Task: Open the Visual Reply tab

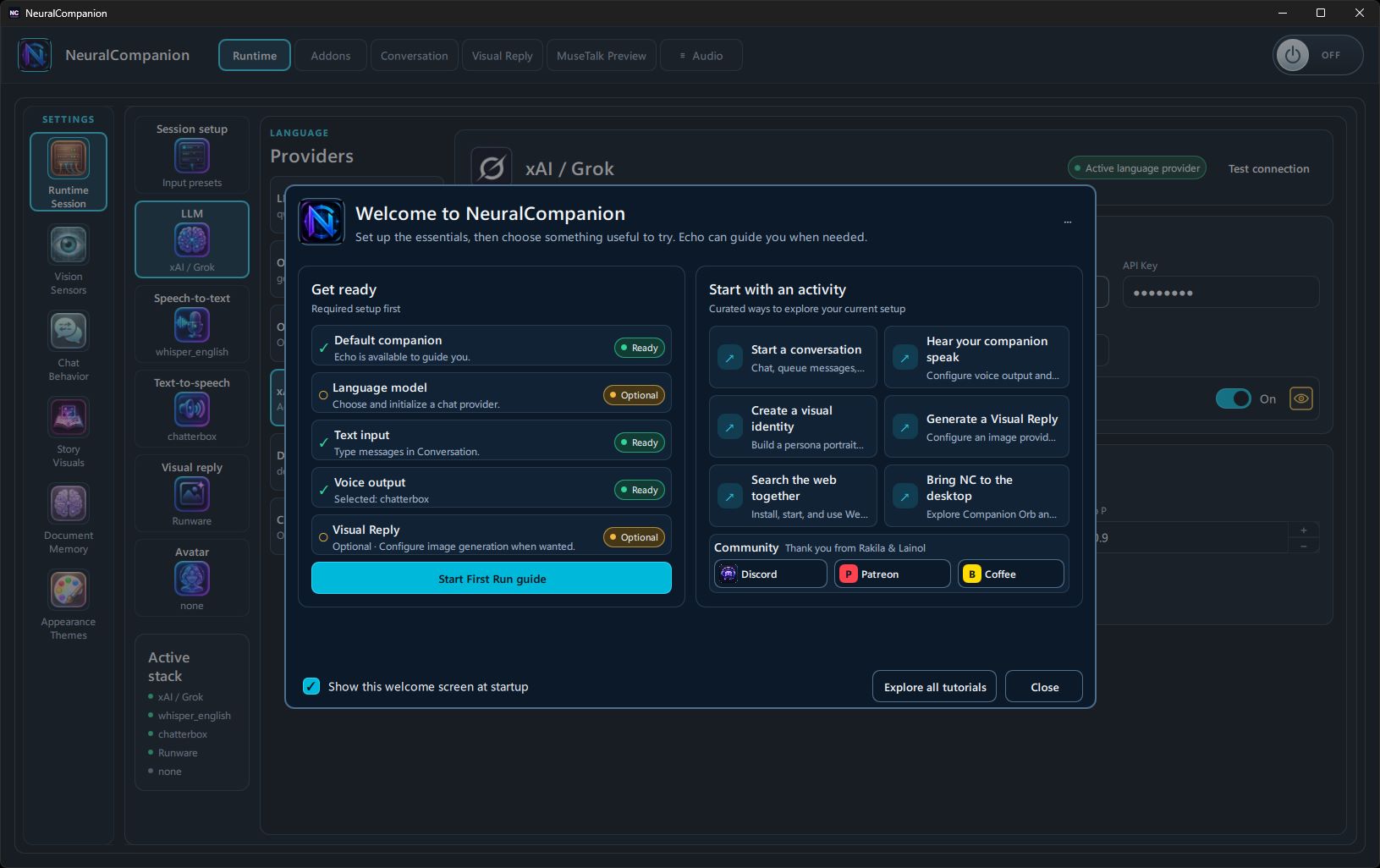Action: pos(503,56)
